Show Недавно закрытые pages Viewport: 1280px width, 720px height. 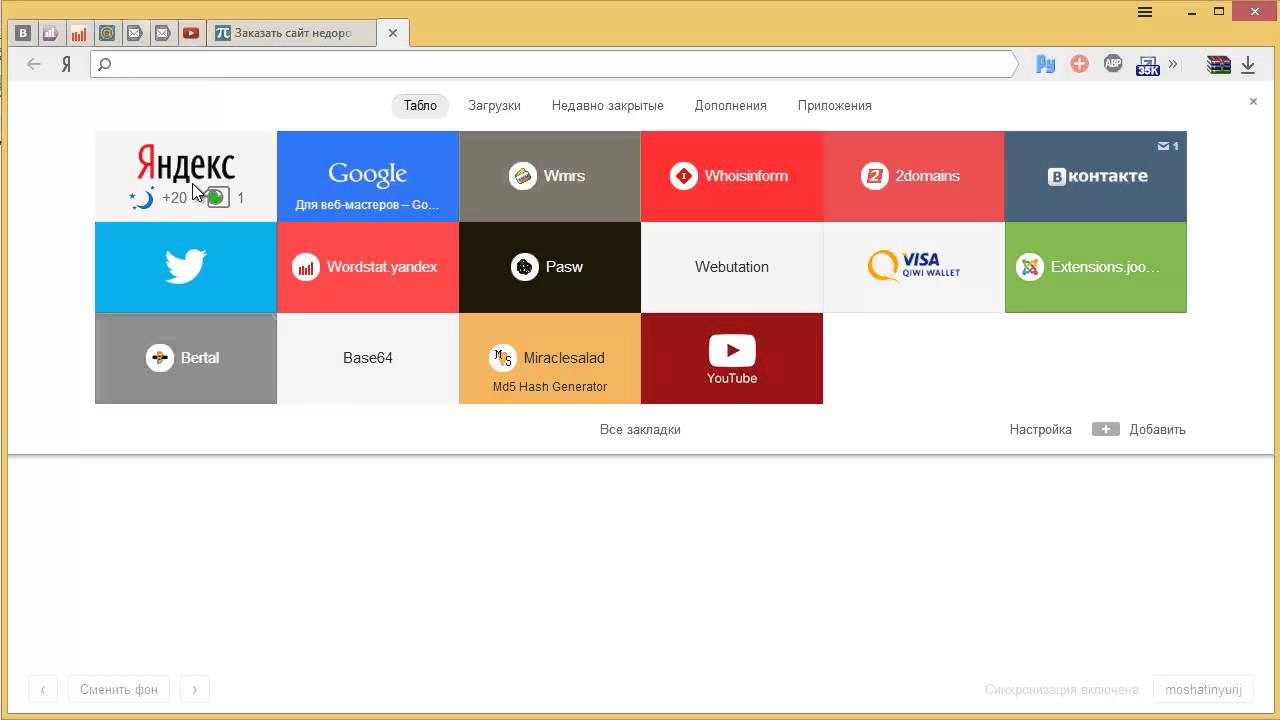pyautogui.click(x=607, y=105)
